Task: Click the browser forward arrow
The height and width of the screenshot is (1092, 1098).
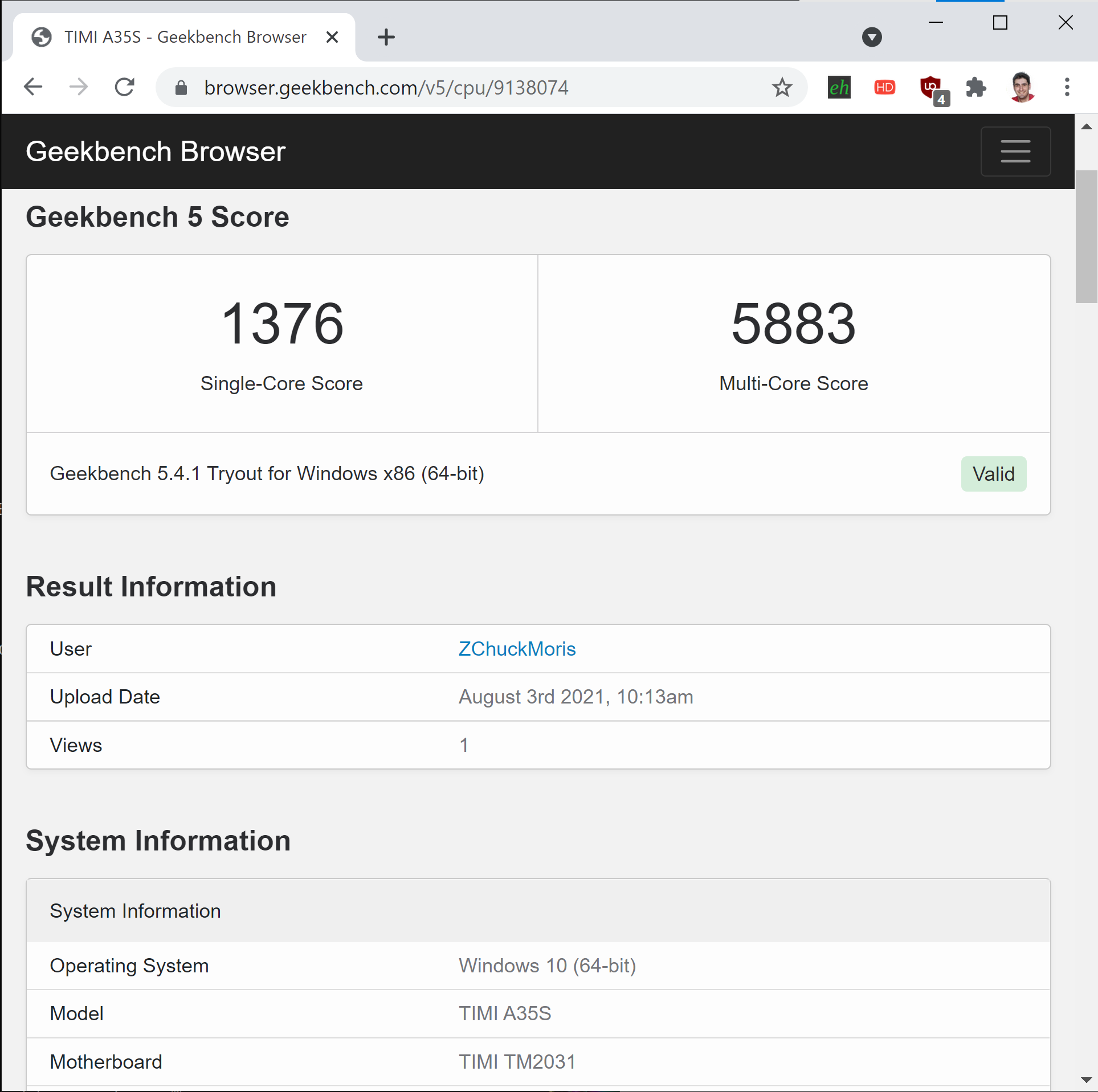Action: coord(79,87)
